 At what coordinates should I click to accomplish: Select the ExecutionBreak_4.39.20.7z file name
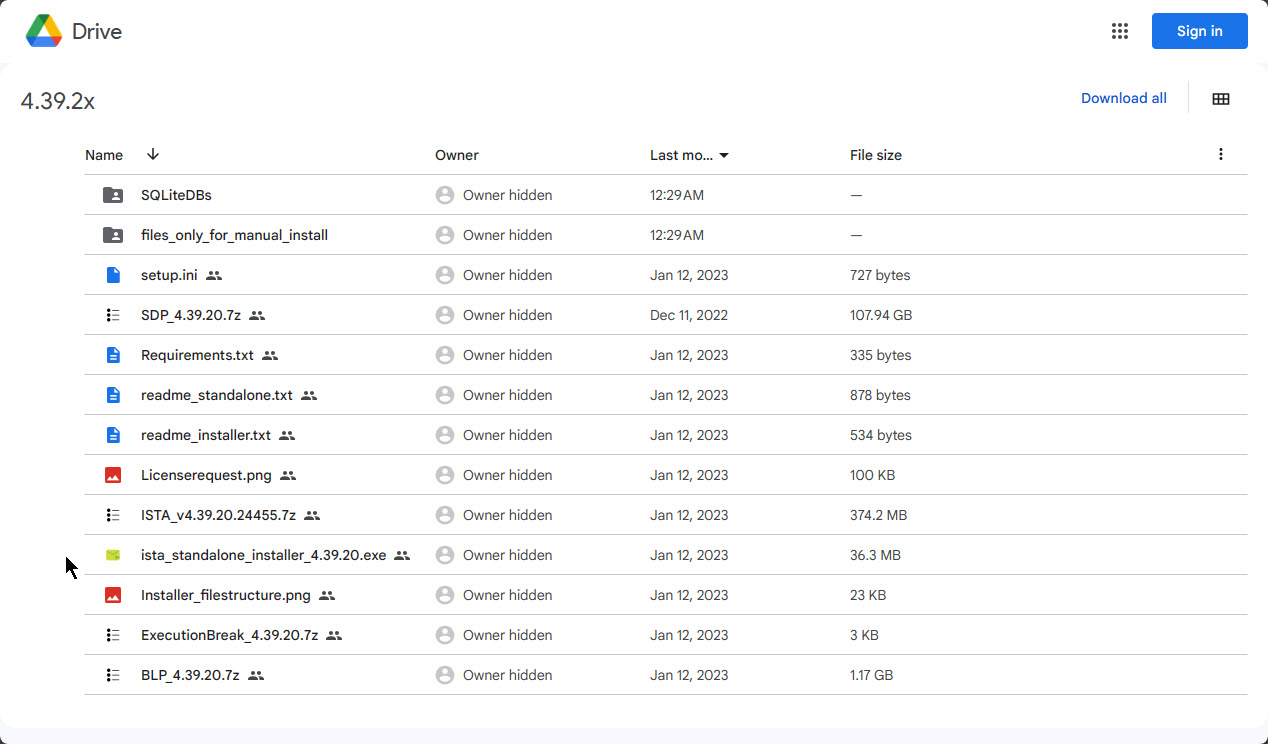pos(229,635)
